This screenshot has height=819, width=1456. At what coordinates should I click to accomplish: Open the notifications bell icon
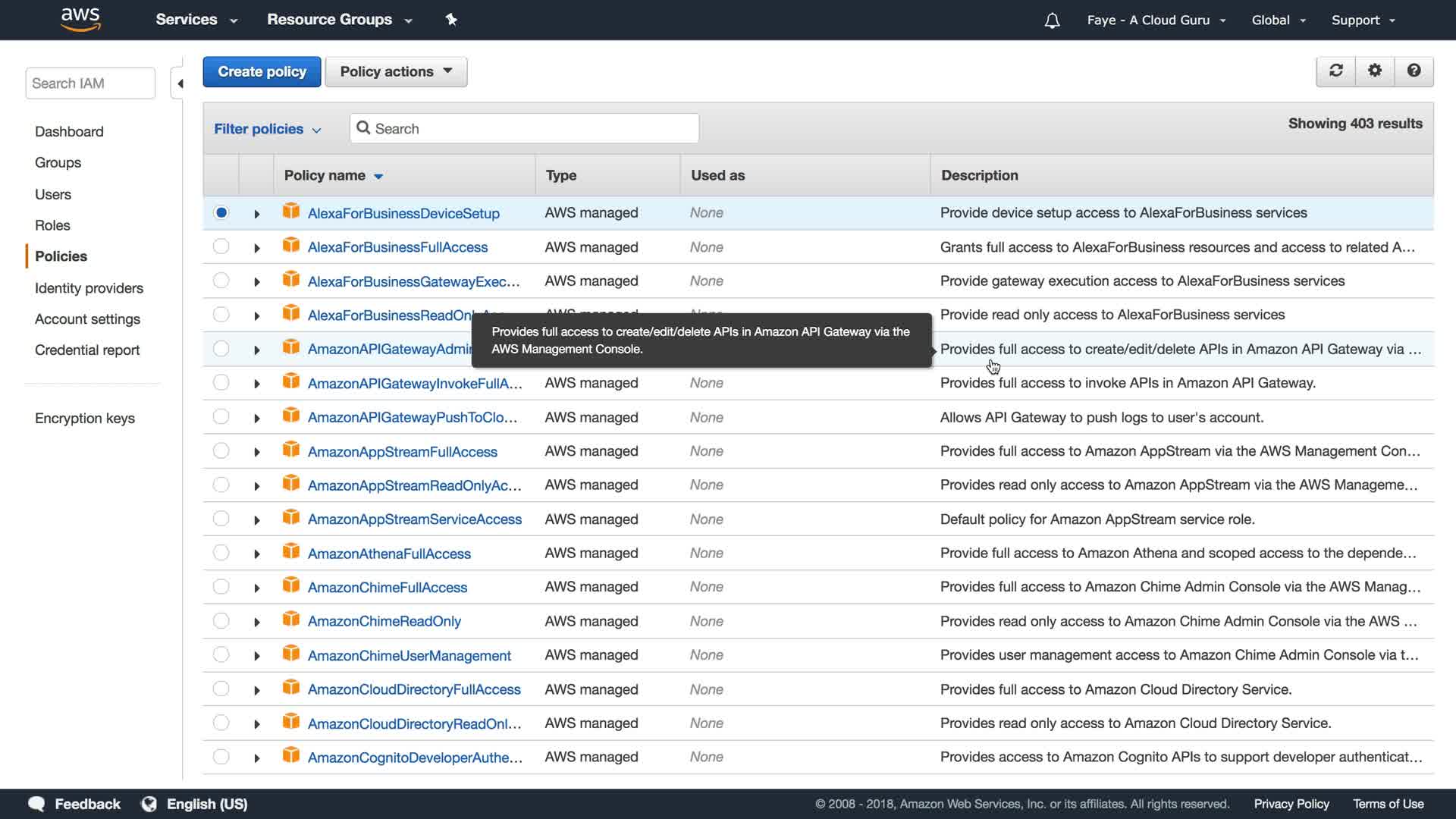[x=1052, y=20]
